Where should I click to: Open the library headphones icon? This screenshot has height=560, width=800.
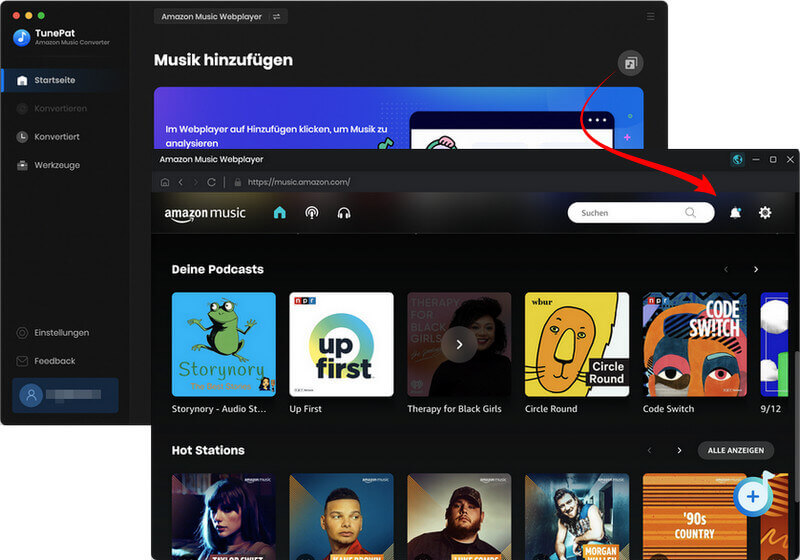click(x=344, y=213)
